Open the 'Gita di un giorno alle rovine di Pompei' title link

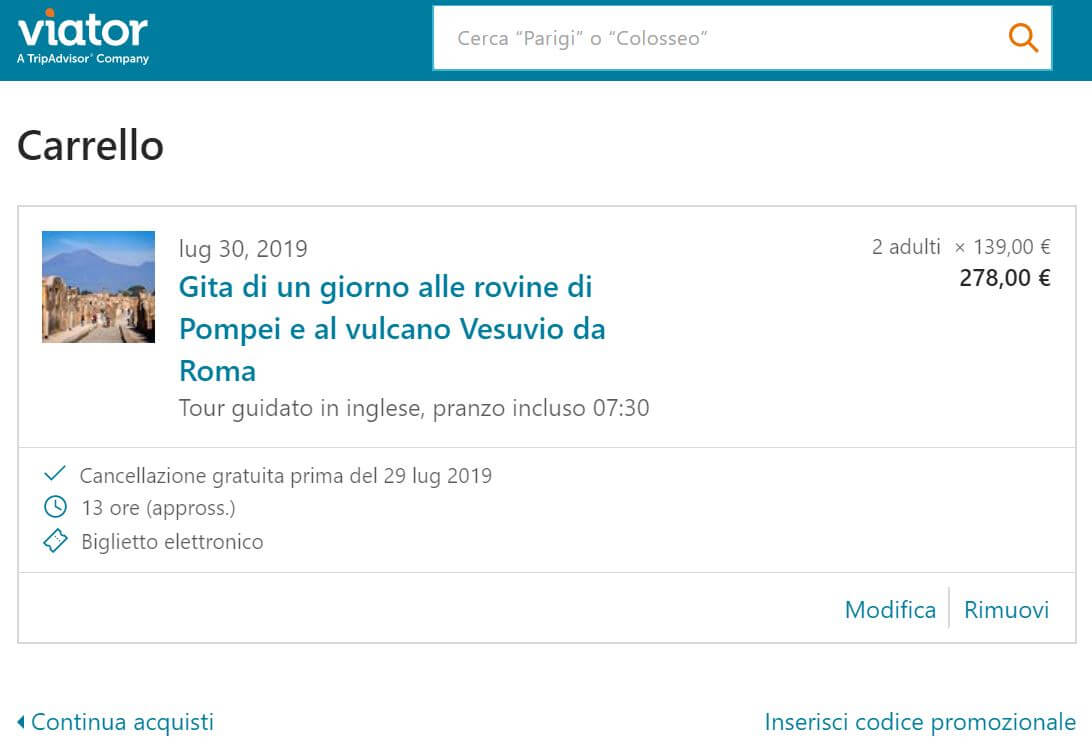[392, 329]
